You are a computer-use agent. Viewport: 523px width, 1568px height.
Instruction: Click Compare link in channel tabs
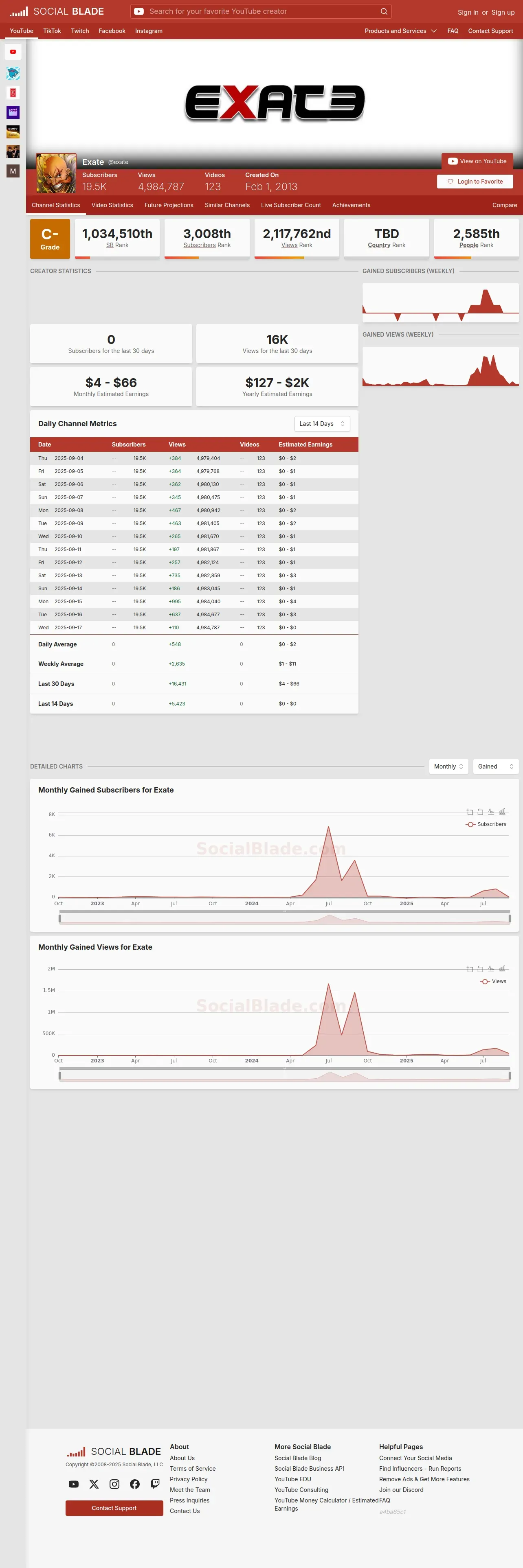coord(505,205)
